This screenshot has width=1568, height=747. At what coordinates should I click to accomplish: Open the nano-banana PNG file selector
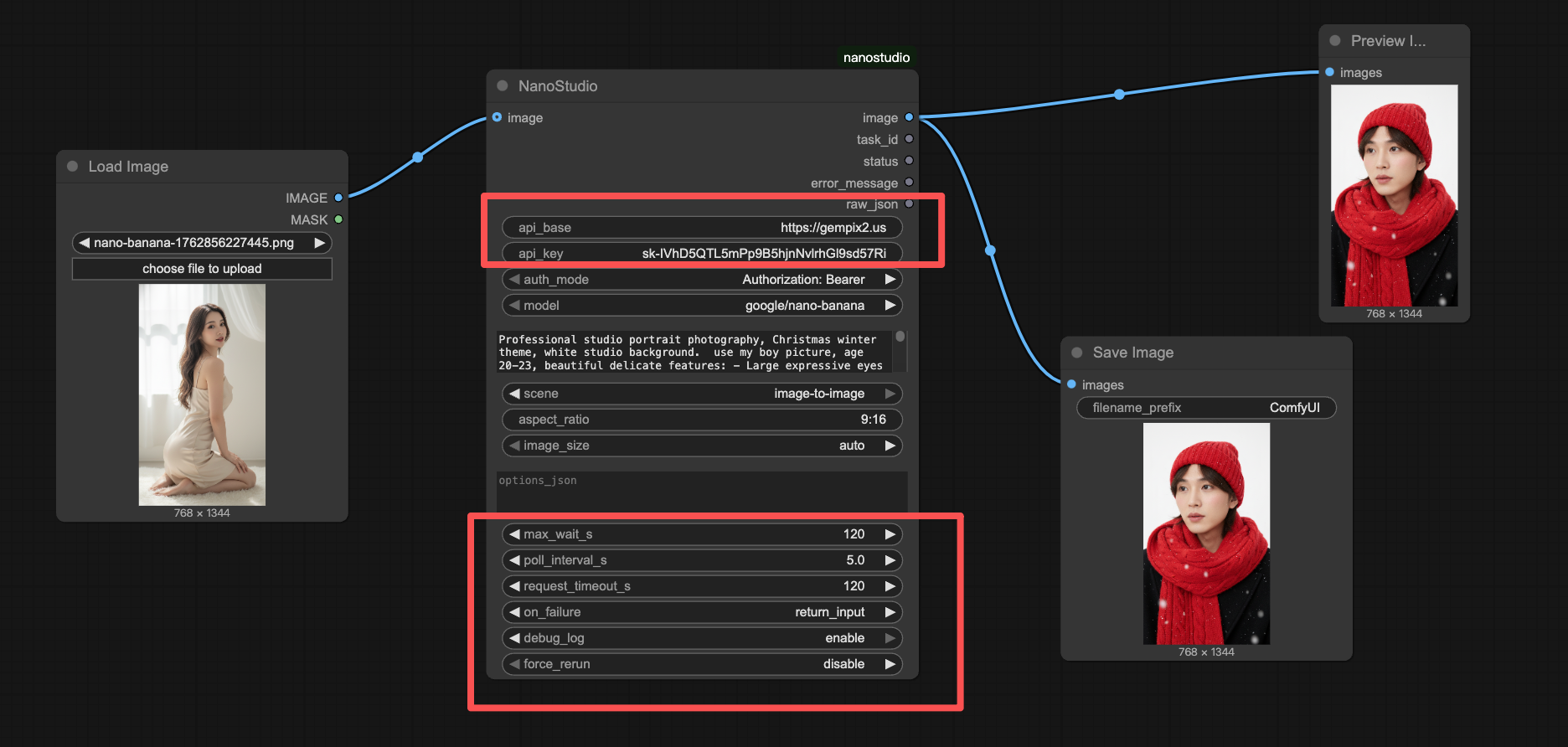click(x=202, y=243)
